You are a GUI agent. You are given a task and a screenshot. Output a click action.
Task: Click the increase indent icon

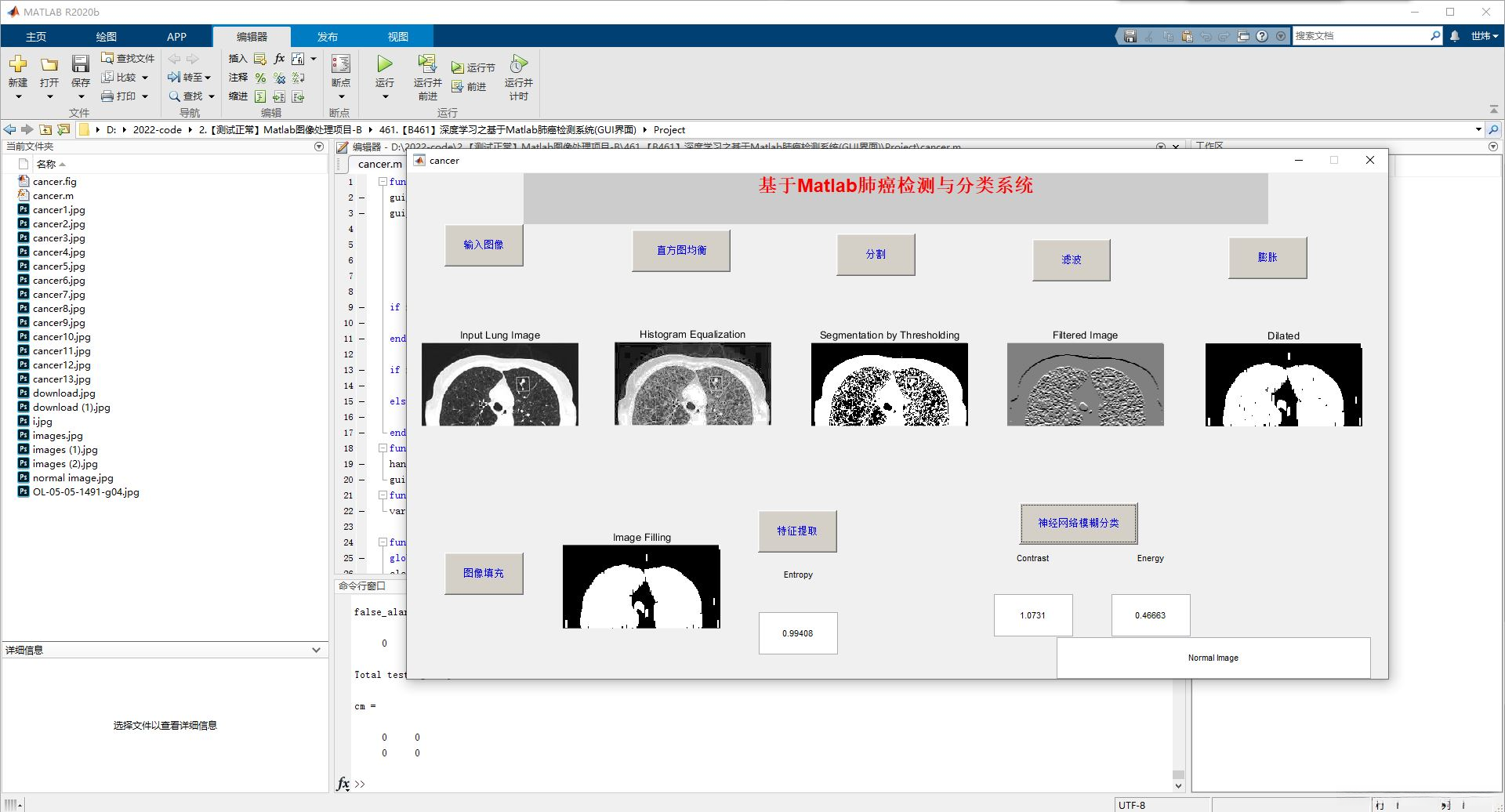[279, 96]
